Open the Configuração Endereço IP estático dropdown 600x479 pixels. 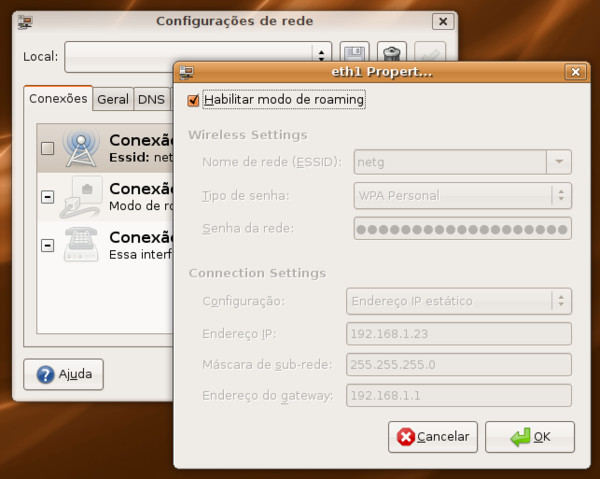pyautogui.click(x=459, y=301)
